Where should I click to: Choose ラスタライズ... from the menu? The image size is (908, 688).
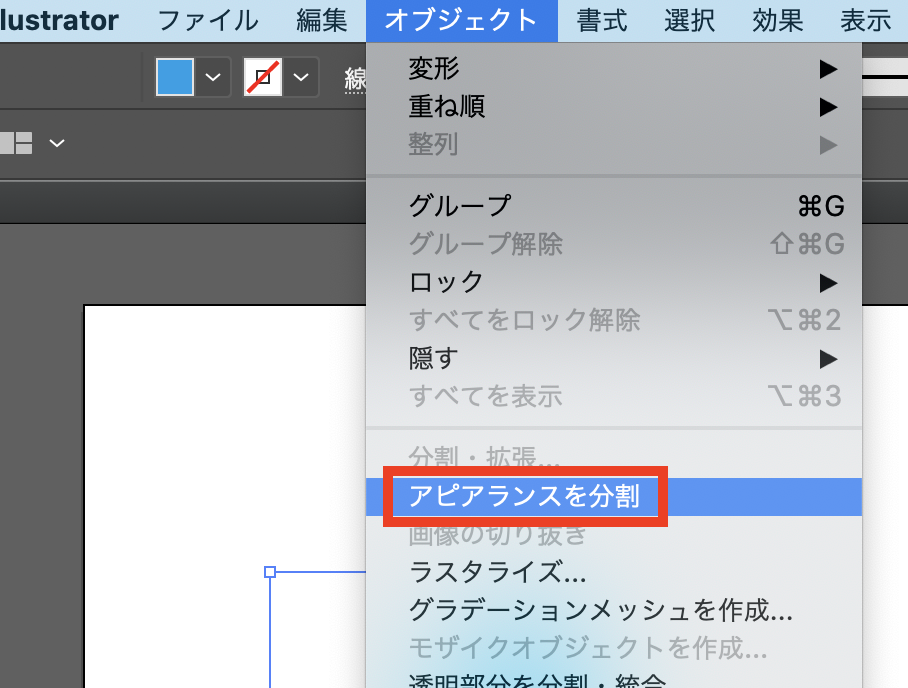point(497,572)
